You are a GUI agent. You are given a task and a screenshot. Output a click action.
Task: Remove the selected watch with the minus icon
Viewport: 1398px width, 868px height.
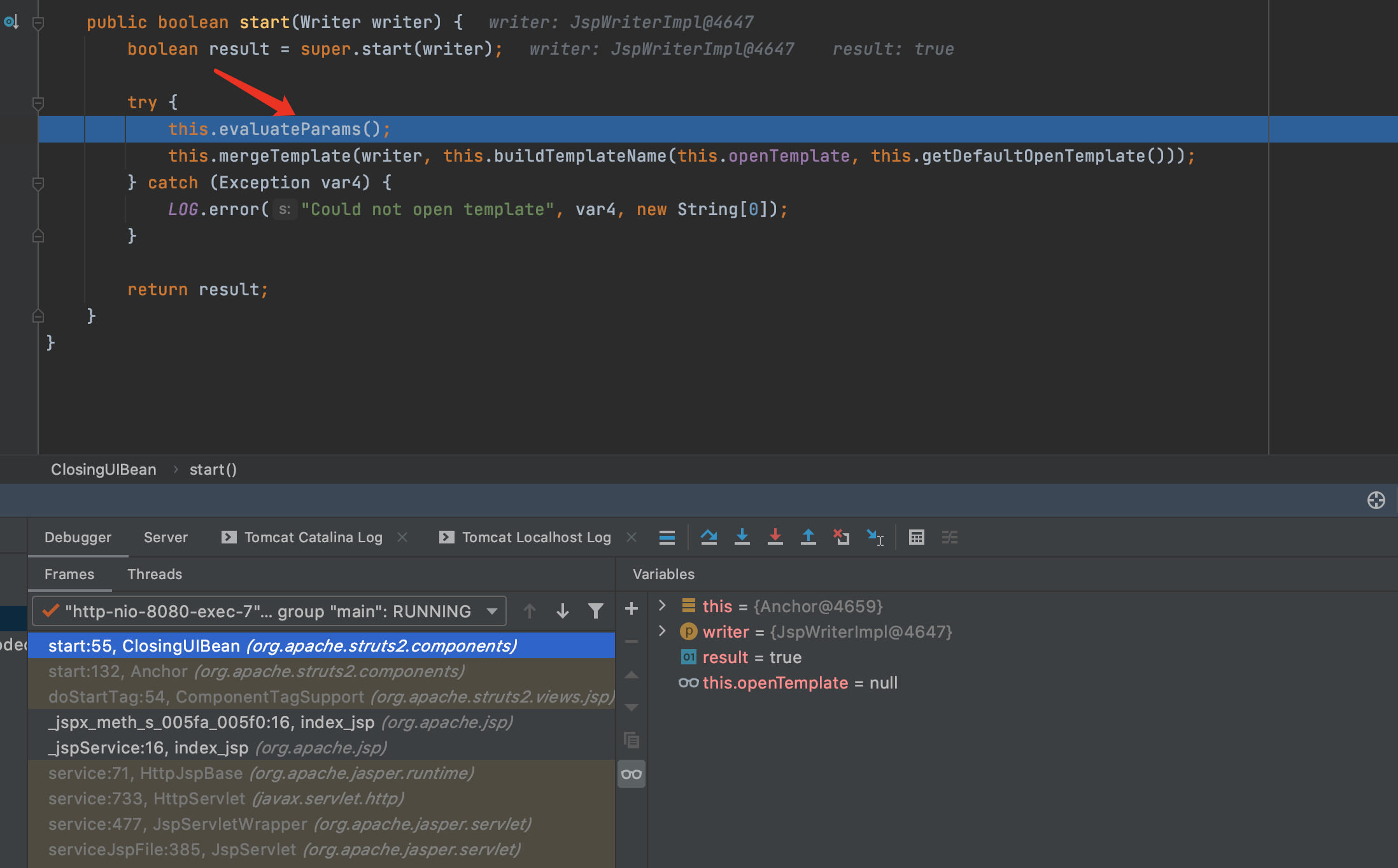pos(631,641)
